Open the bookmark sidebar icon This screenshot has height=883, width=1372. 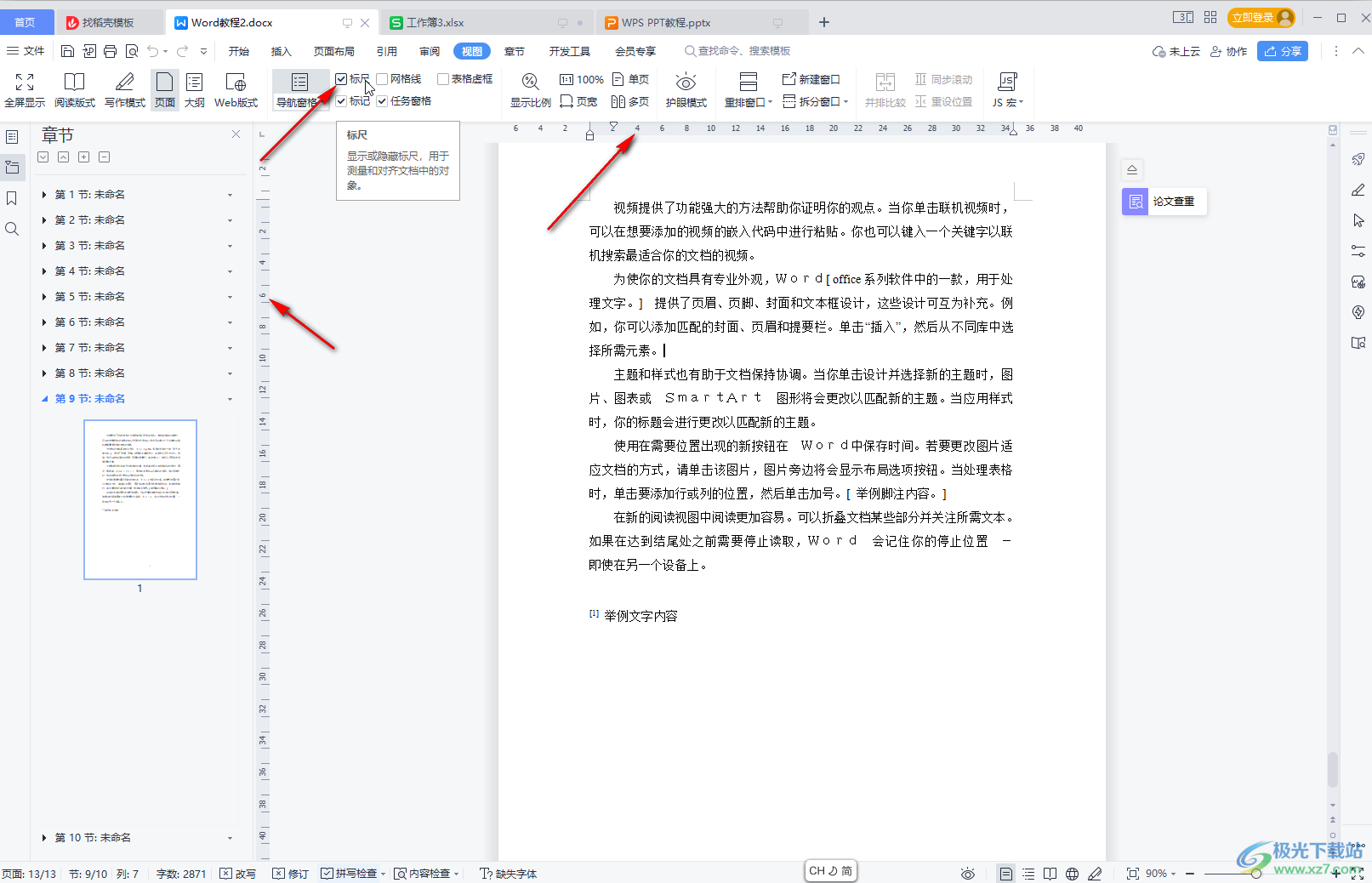tap(12, 198)
